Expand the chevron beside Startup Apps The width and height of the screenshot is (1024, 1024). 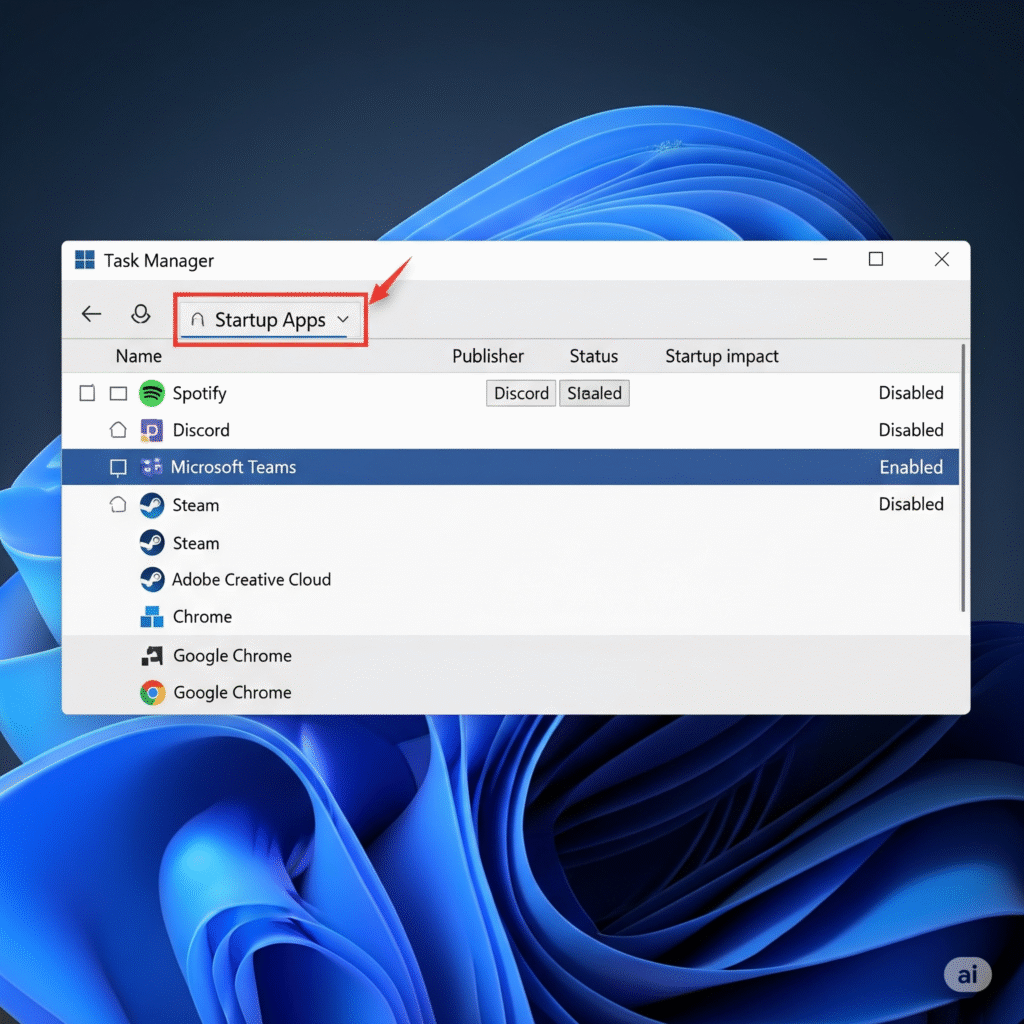344,320
